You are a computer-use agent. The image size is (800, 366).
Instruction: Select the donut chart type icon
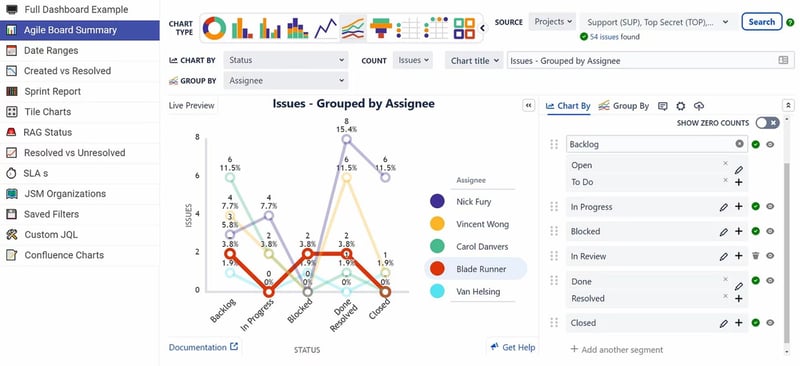(x=214, y=28)
